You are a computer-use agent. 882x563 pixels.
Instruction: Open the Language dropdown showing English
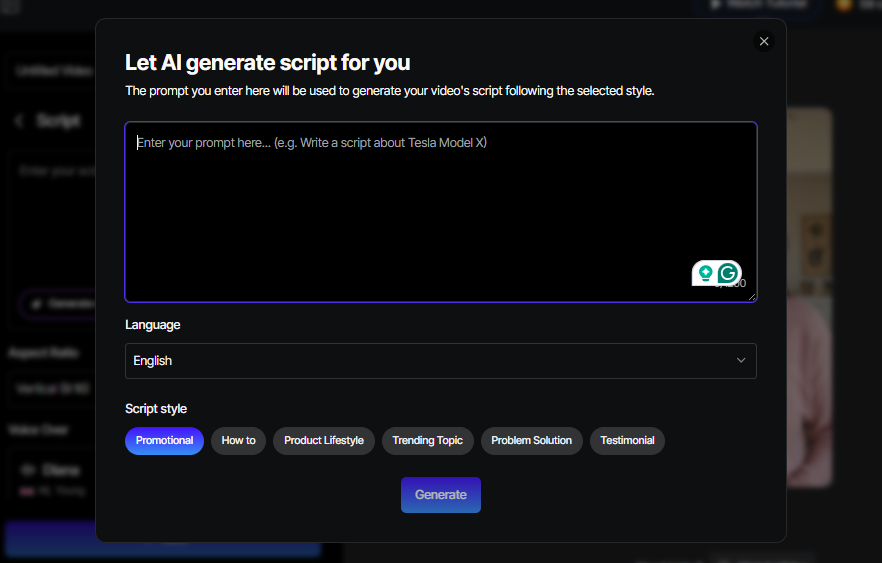[x=440, y=361]
